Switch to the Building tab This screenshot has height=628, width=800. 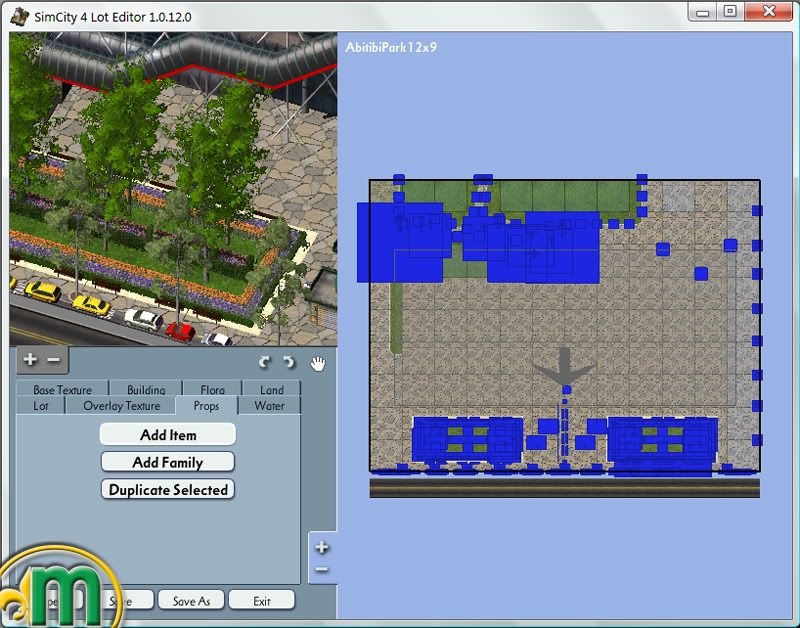[146, 390]
